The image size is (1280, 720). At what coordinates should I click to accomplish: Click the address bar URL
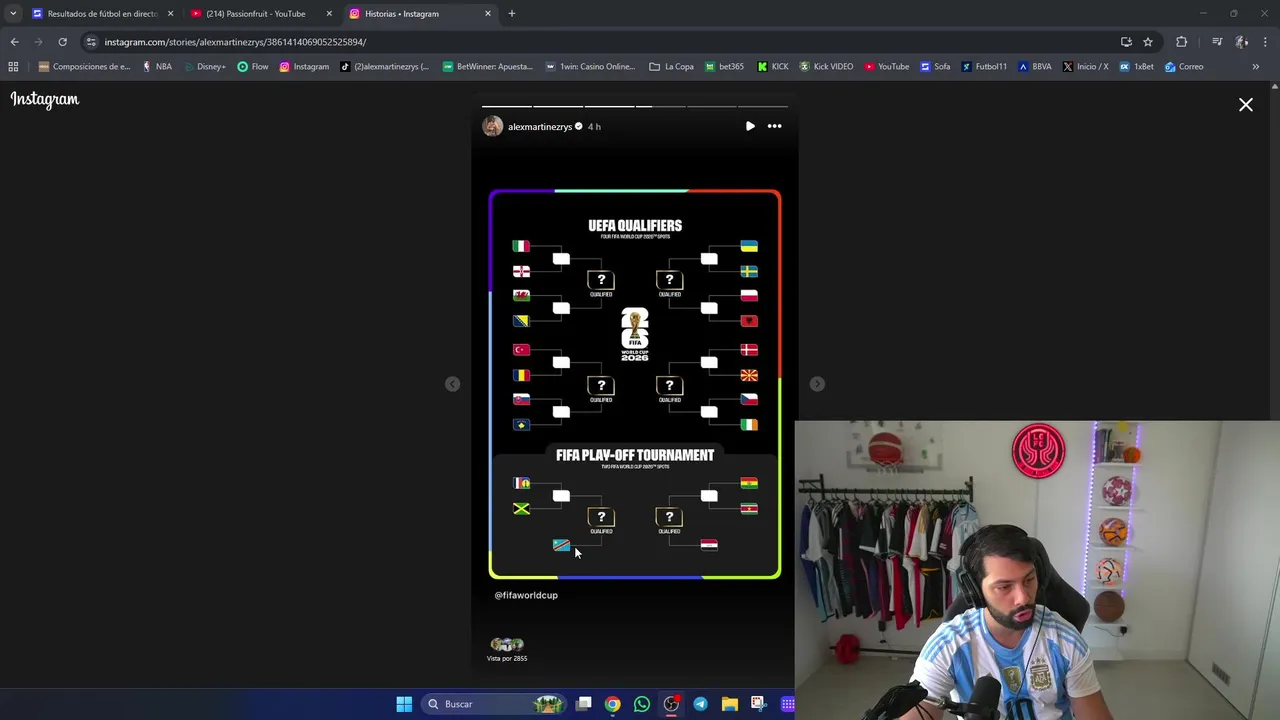click(235, 42)
